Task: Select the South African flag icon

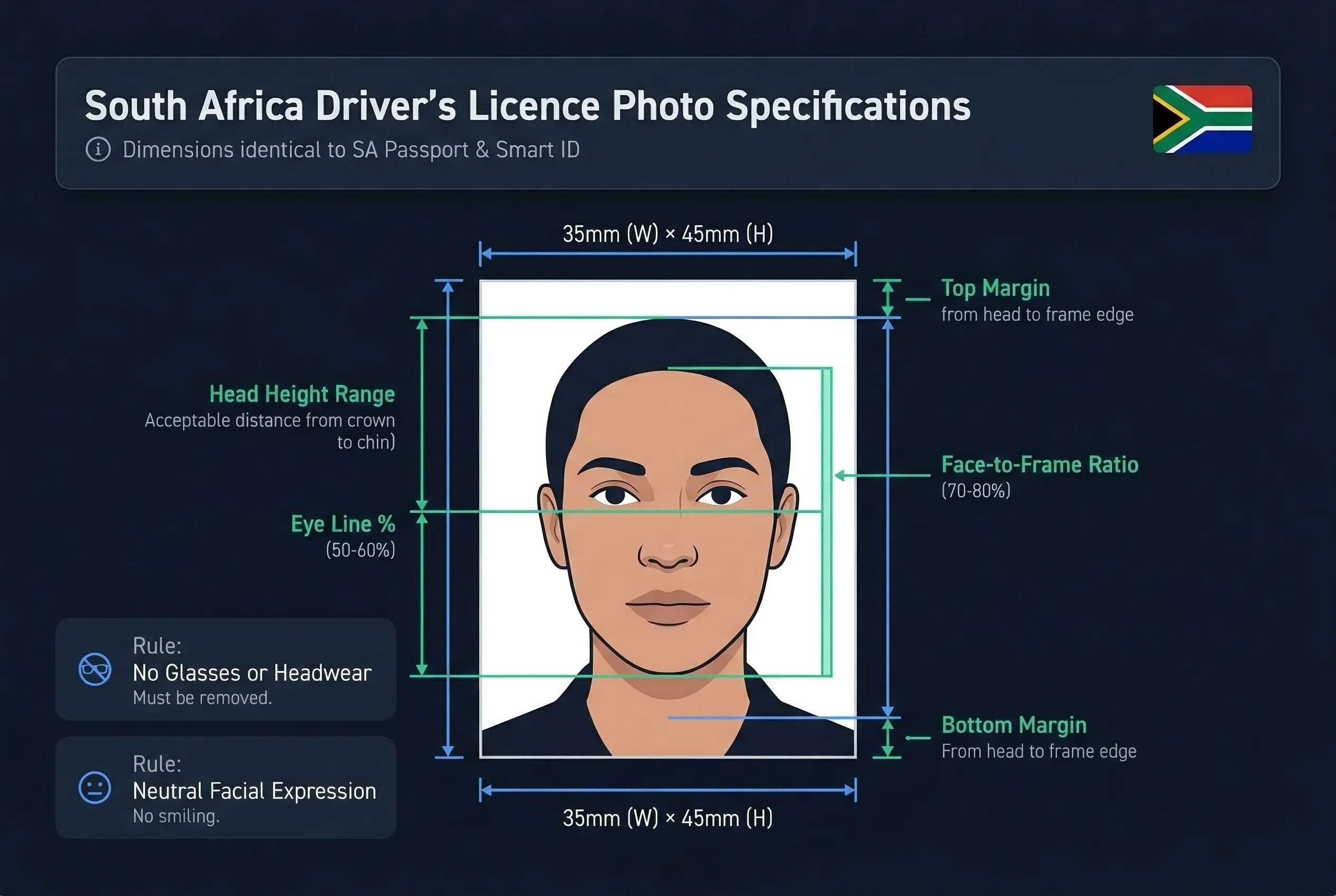Action: point(1202,120)
